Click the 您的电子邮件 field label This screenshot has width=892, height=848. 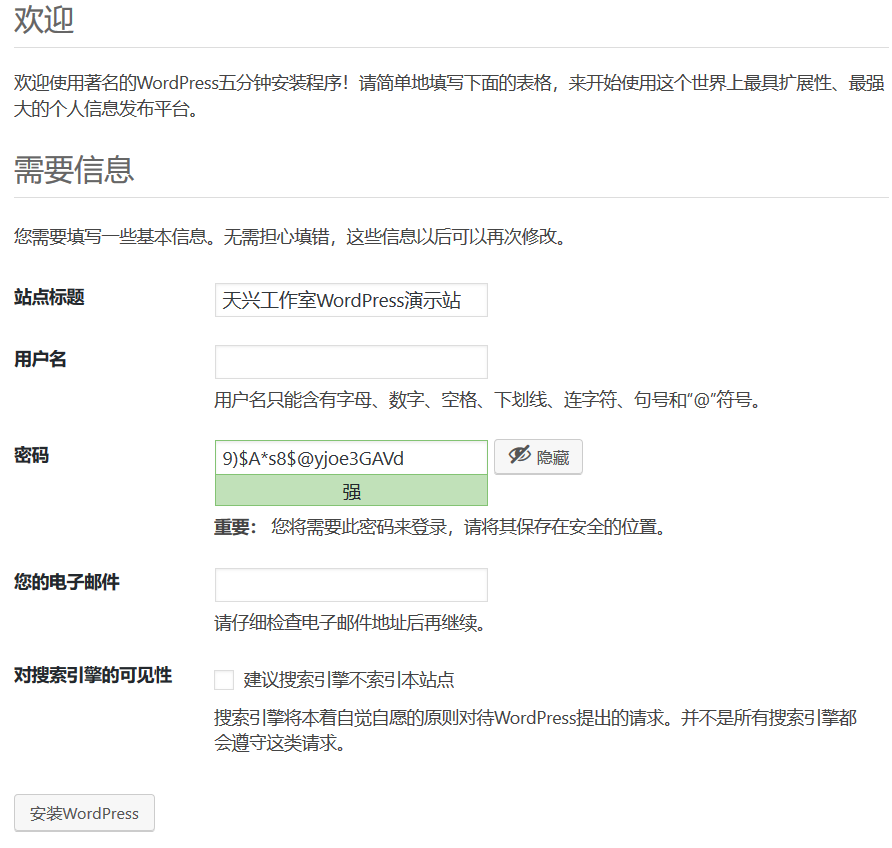tap(67, 582)
